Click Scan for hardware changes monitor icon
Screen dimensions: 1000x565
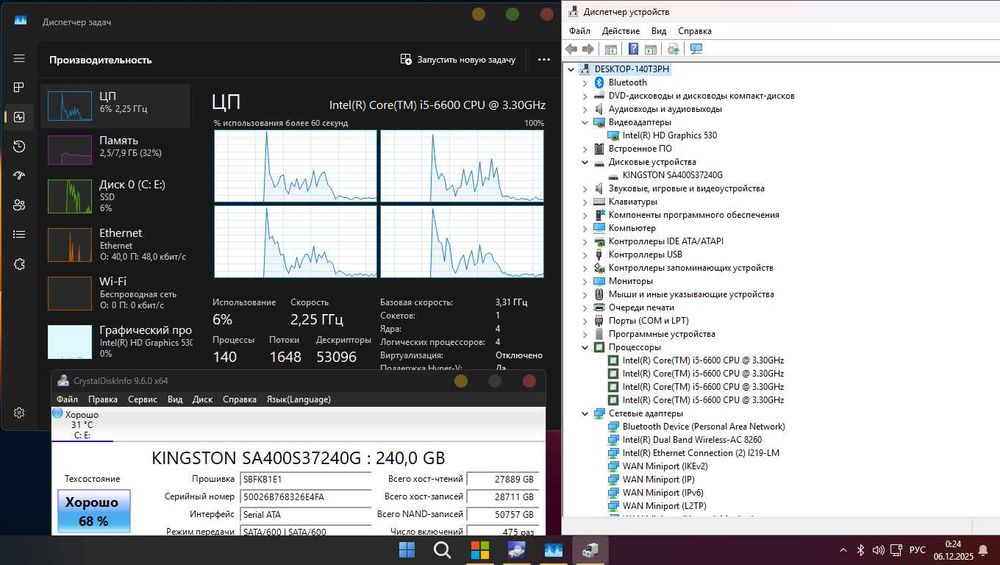(696, 49)
